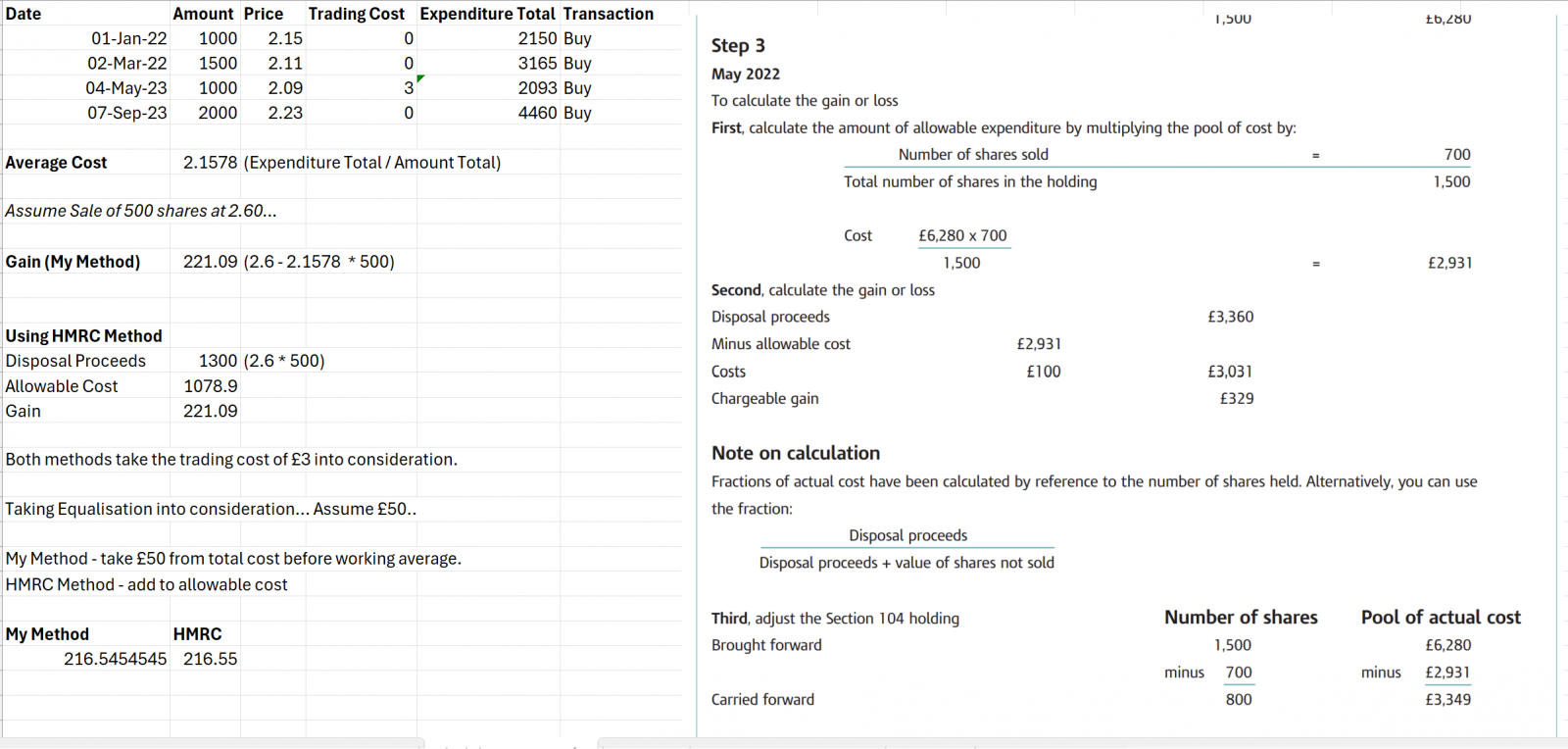1568x749 pixels.
Task: Select the Trading Cost header cell
Action: (x=356, y=14)
